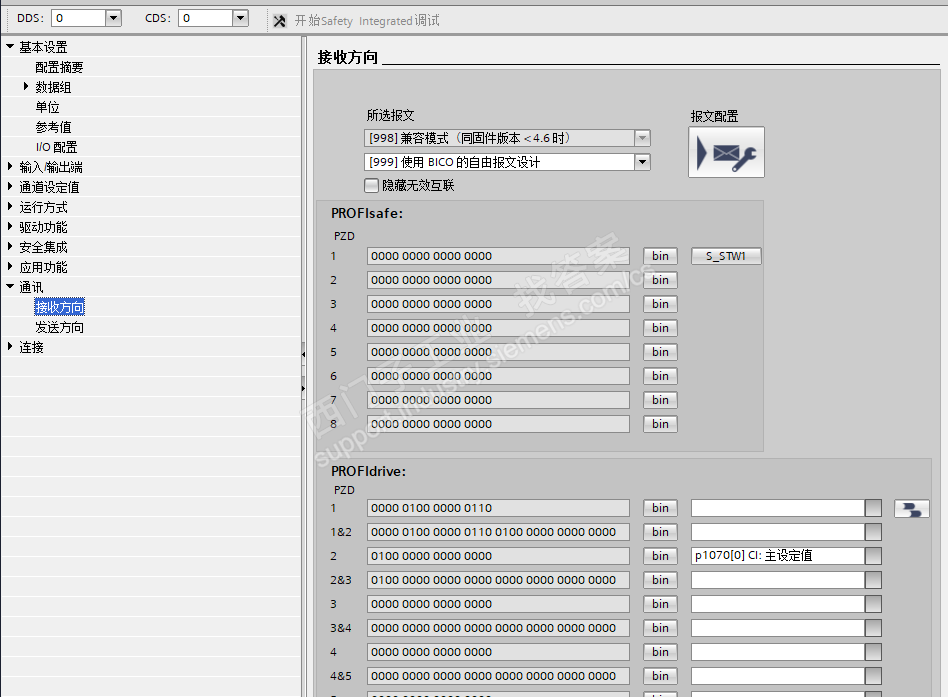
Task: Expand the 应用功能 tree node
Action: point(10,266)
